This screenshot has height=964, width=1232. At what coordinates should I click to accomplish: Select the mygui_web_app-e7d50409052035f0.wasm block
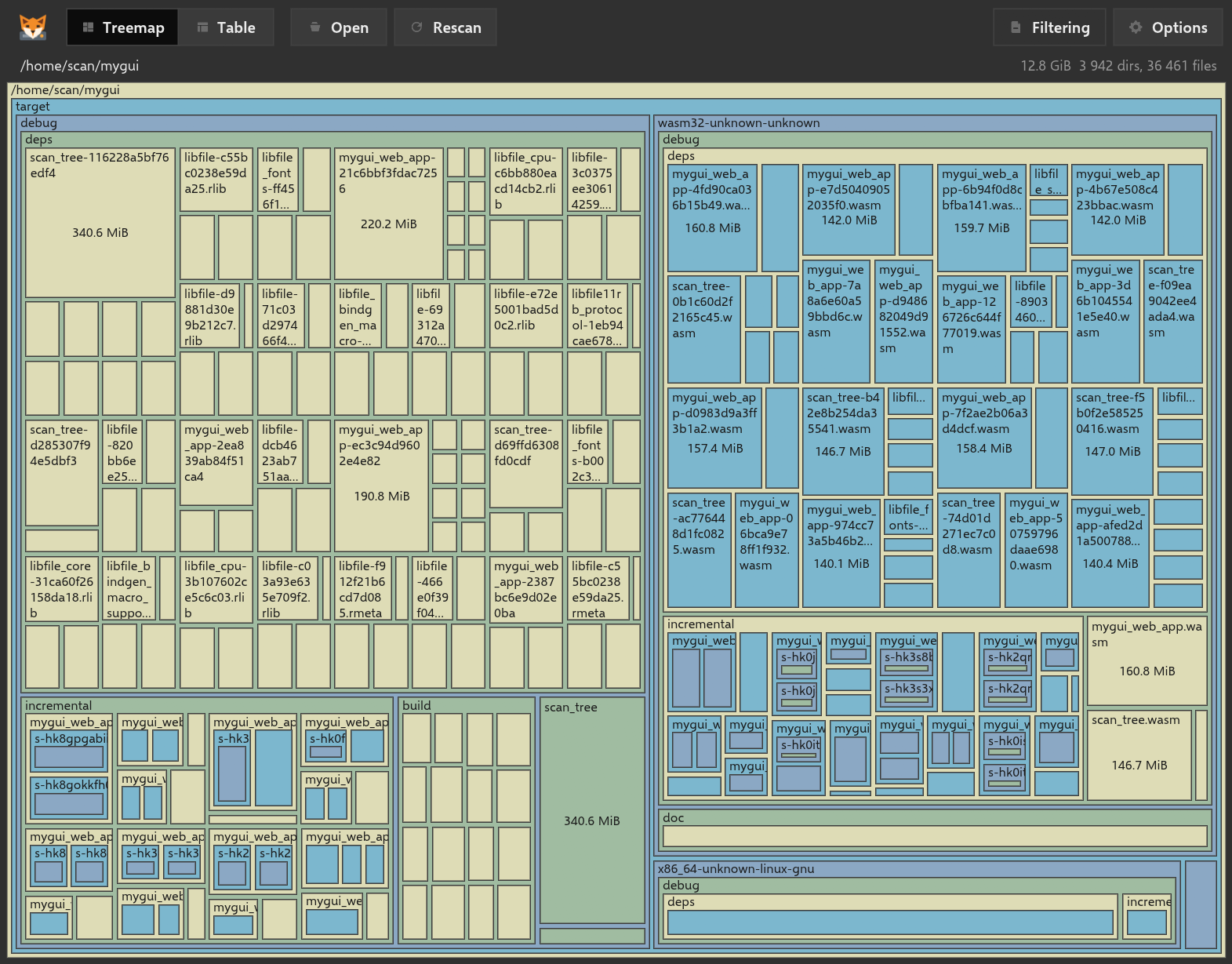coord(849,209)
